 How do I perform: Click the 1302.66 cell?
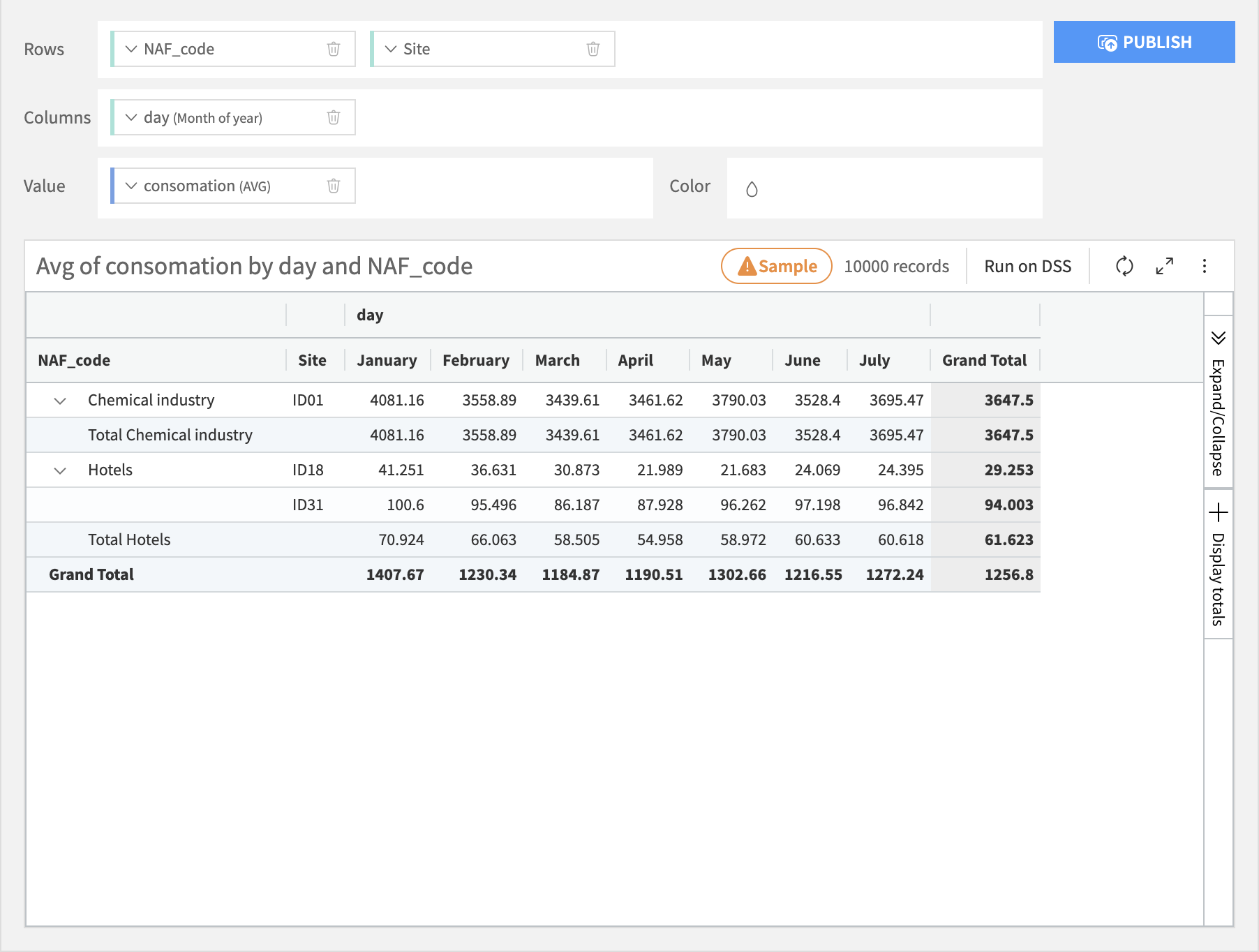click(737, 574)
